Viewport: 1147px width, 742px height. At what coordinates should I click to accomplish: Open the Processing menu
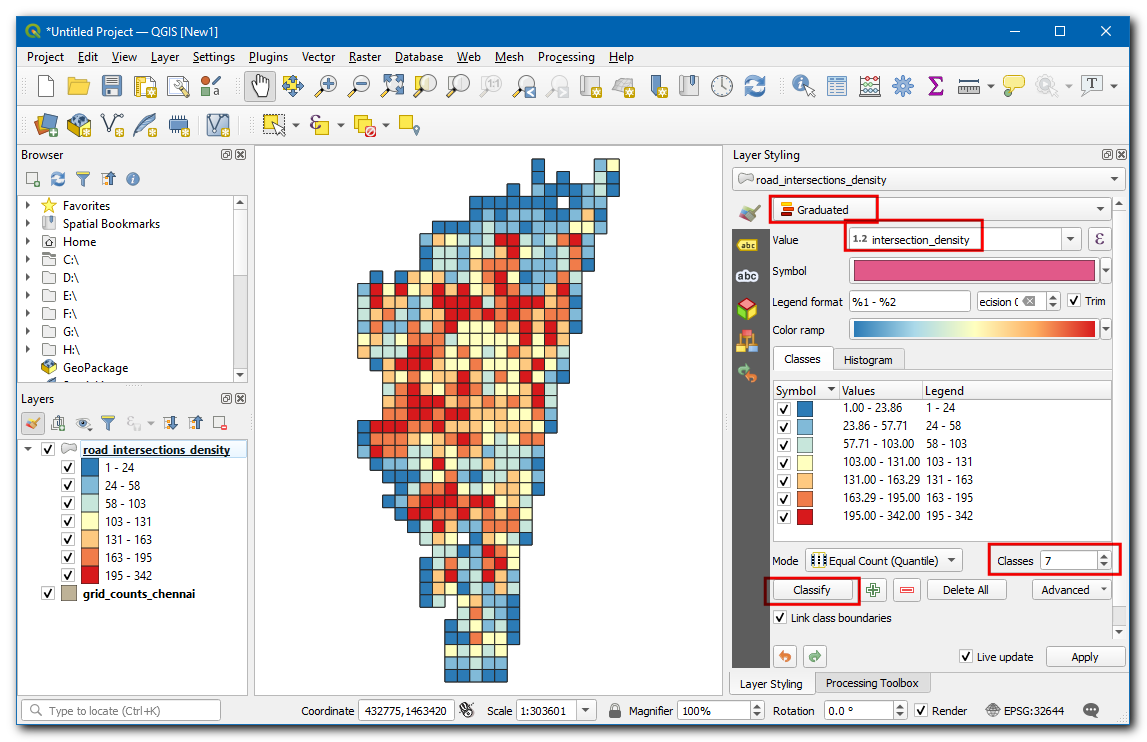click(565, 57)
